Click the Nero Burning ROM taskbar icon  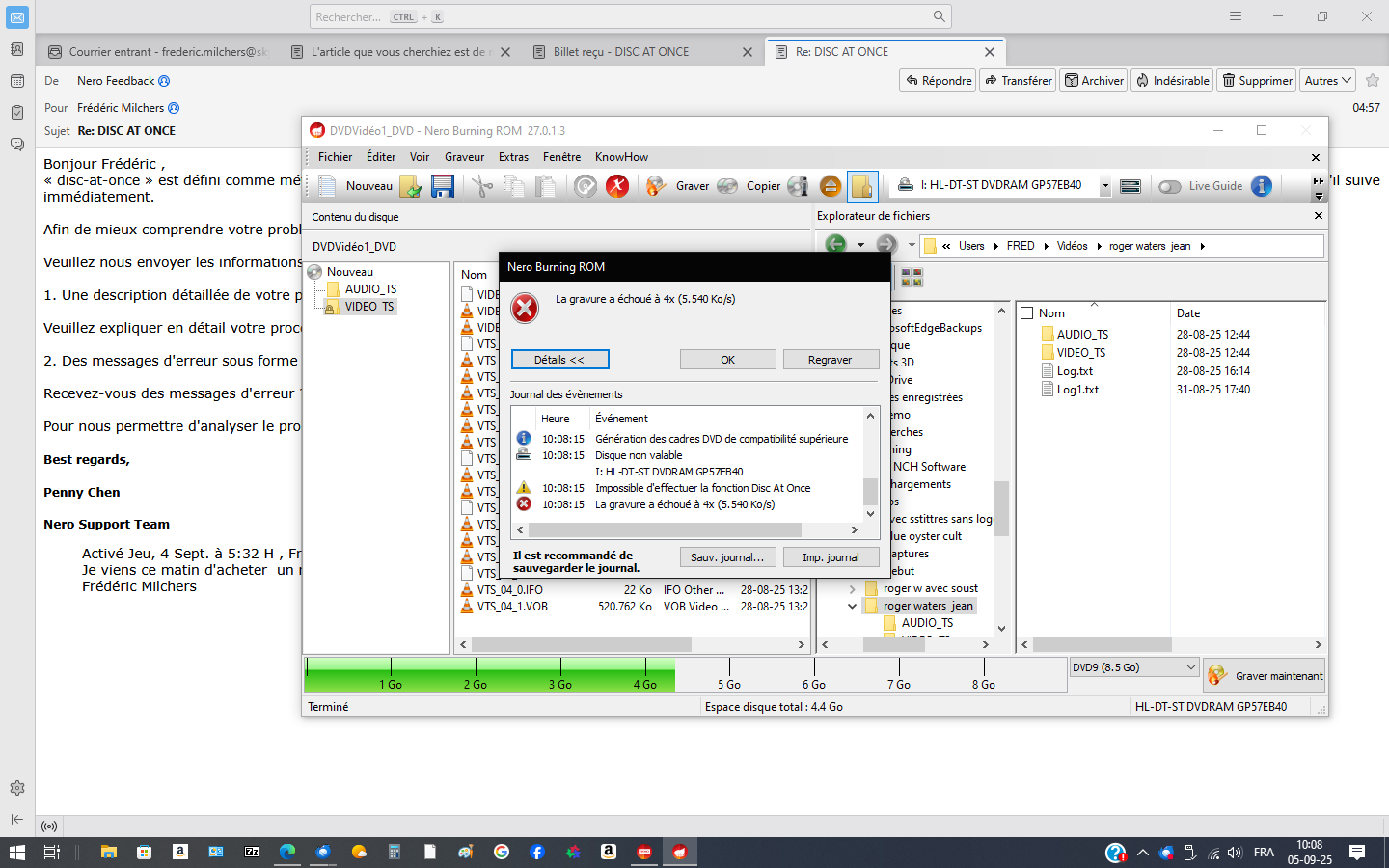pos(680,852)
